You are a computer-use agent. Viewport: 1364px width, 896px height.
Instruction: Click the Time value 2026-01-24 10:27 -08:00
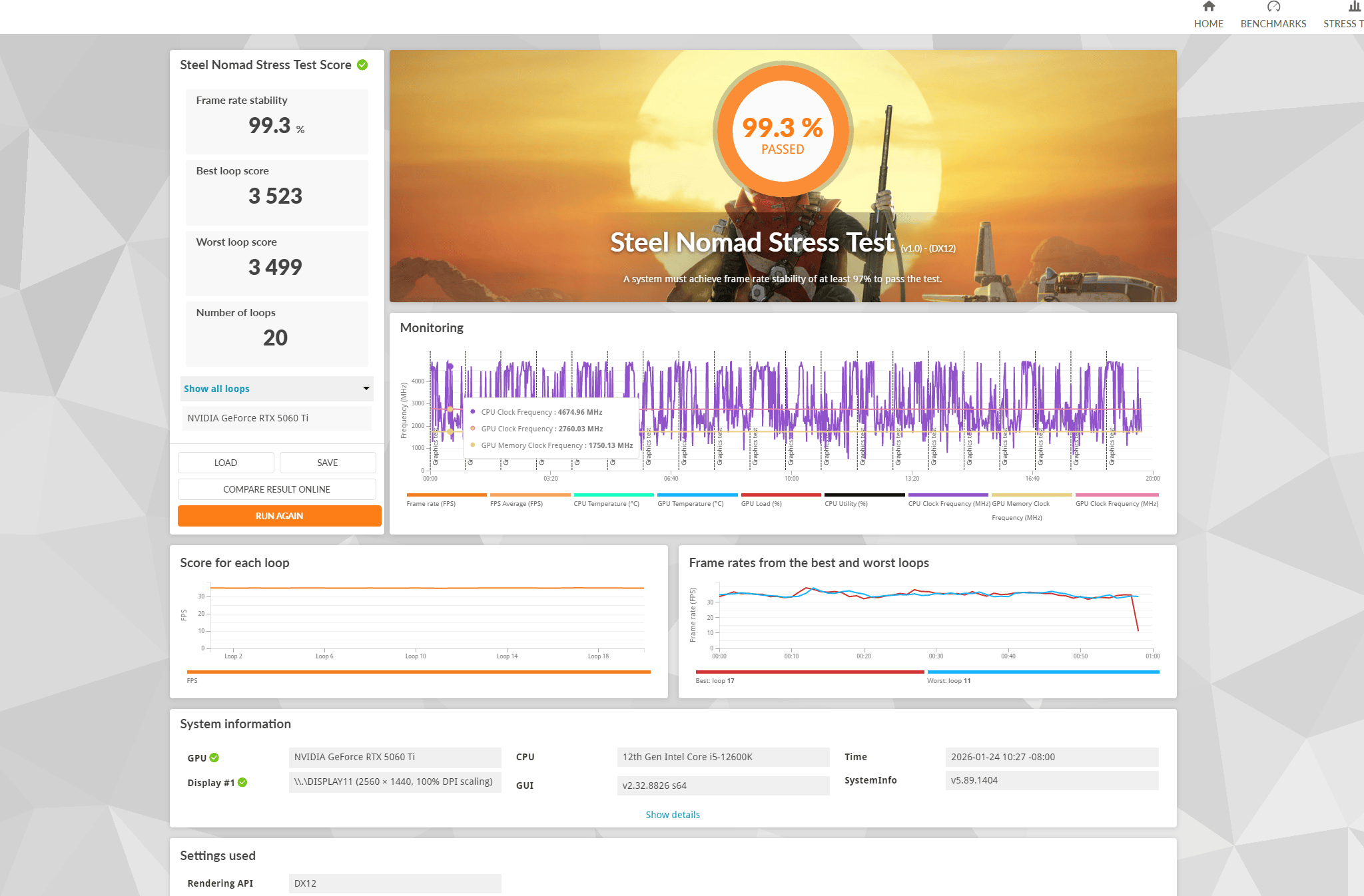pos(1052,757)
